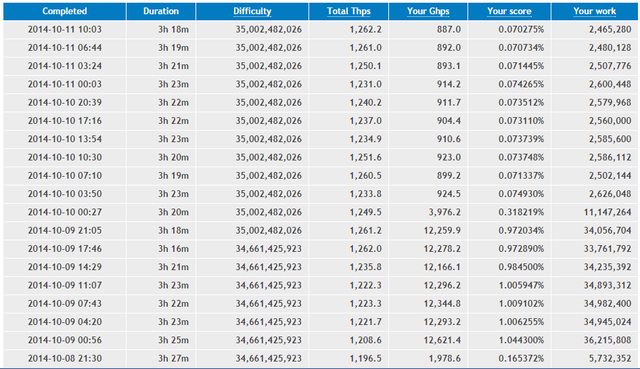
Task: Select the 36,215,808 work value
Action: (x=607, y=340)
